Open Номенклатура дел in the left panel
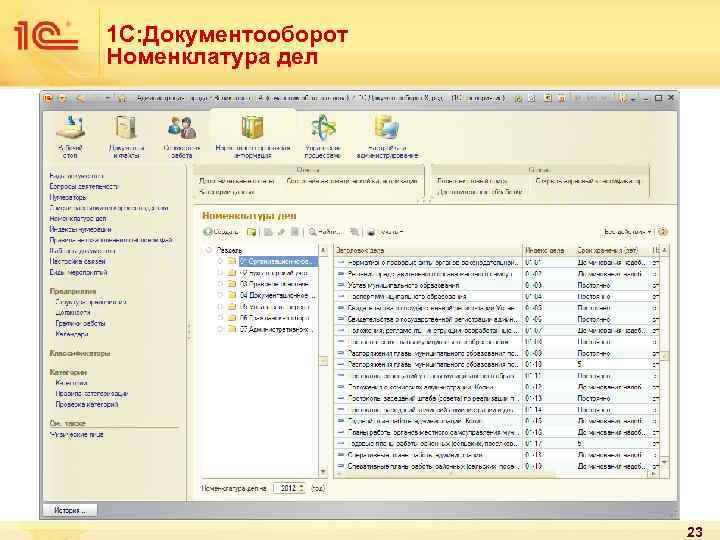This screenshot has height=540, width=720. 78,219
